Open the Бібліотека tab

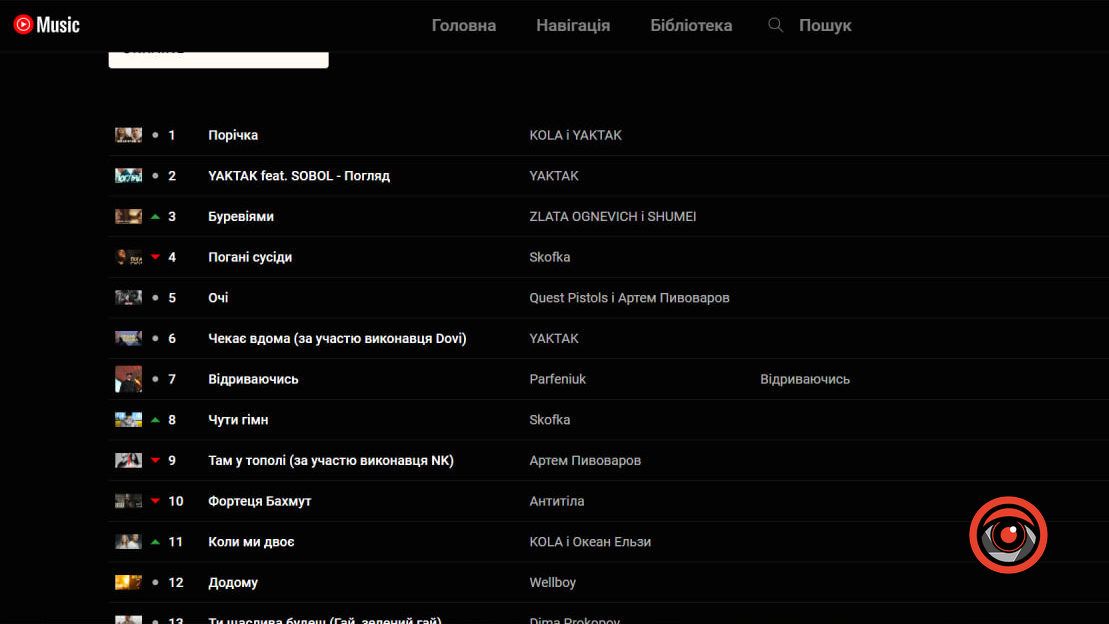(x=691, y=25)
